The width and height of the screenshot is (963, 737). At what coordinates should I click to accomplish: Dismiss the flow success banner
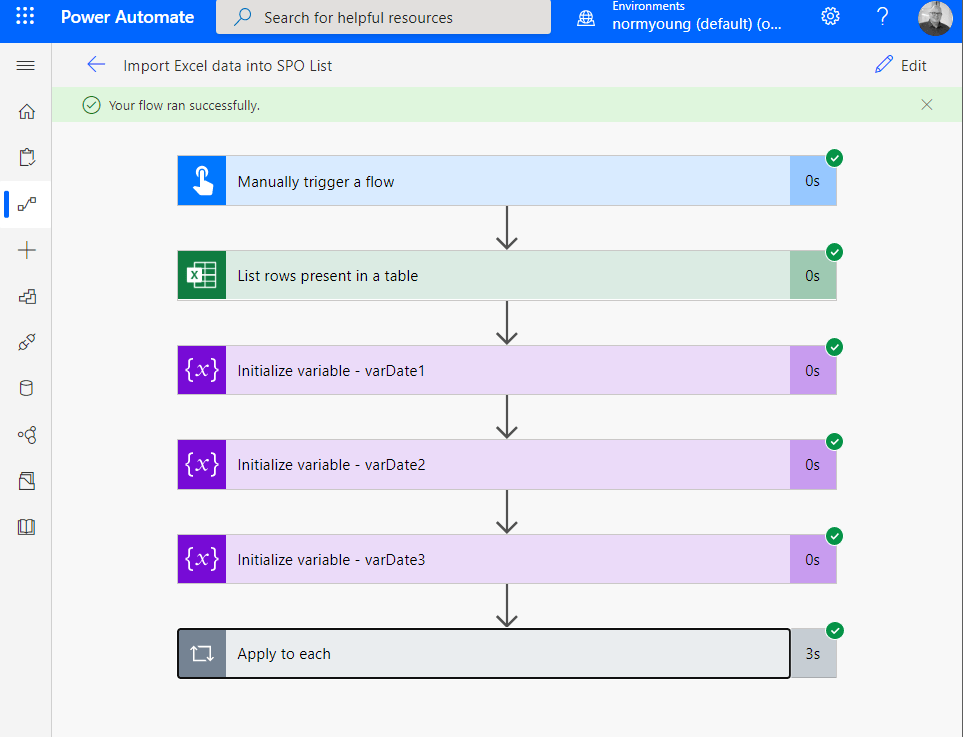[x=926, y=104]
